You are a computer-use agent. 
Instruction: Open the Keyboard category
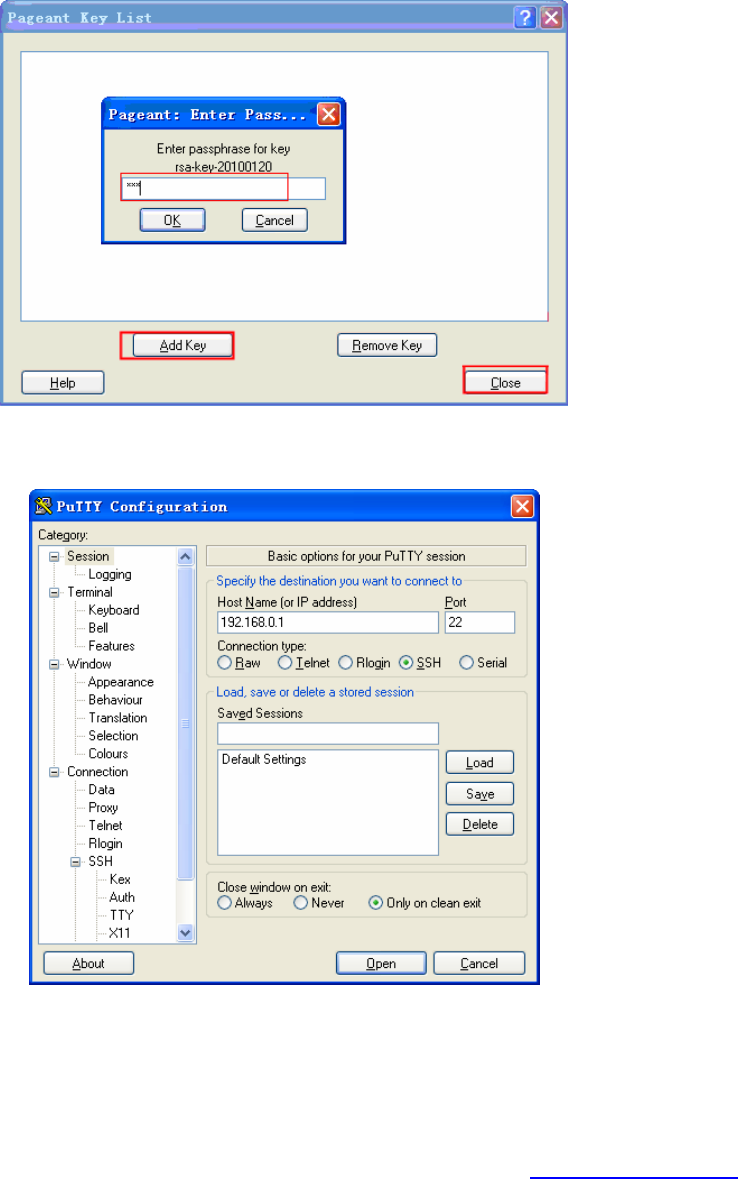pos(114,611)
